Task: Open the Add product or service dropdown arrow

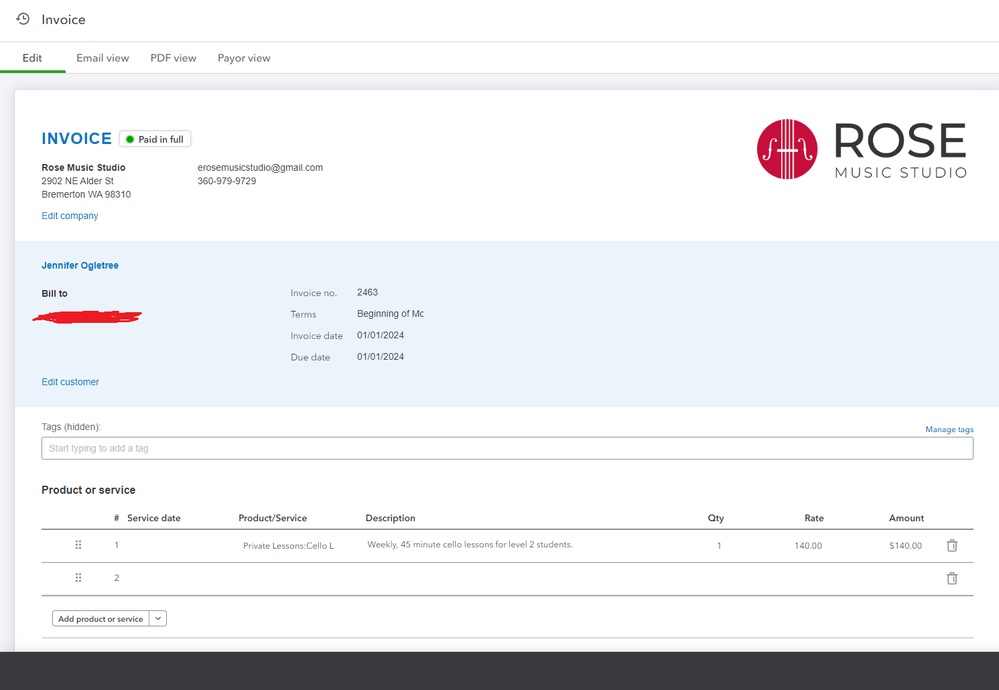Action: (x=157, y=618)
